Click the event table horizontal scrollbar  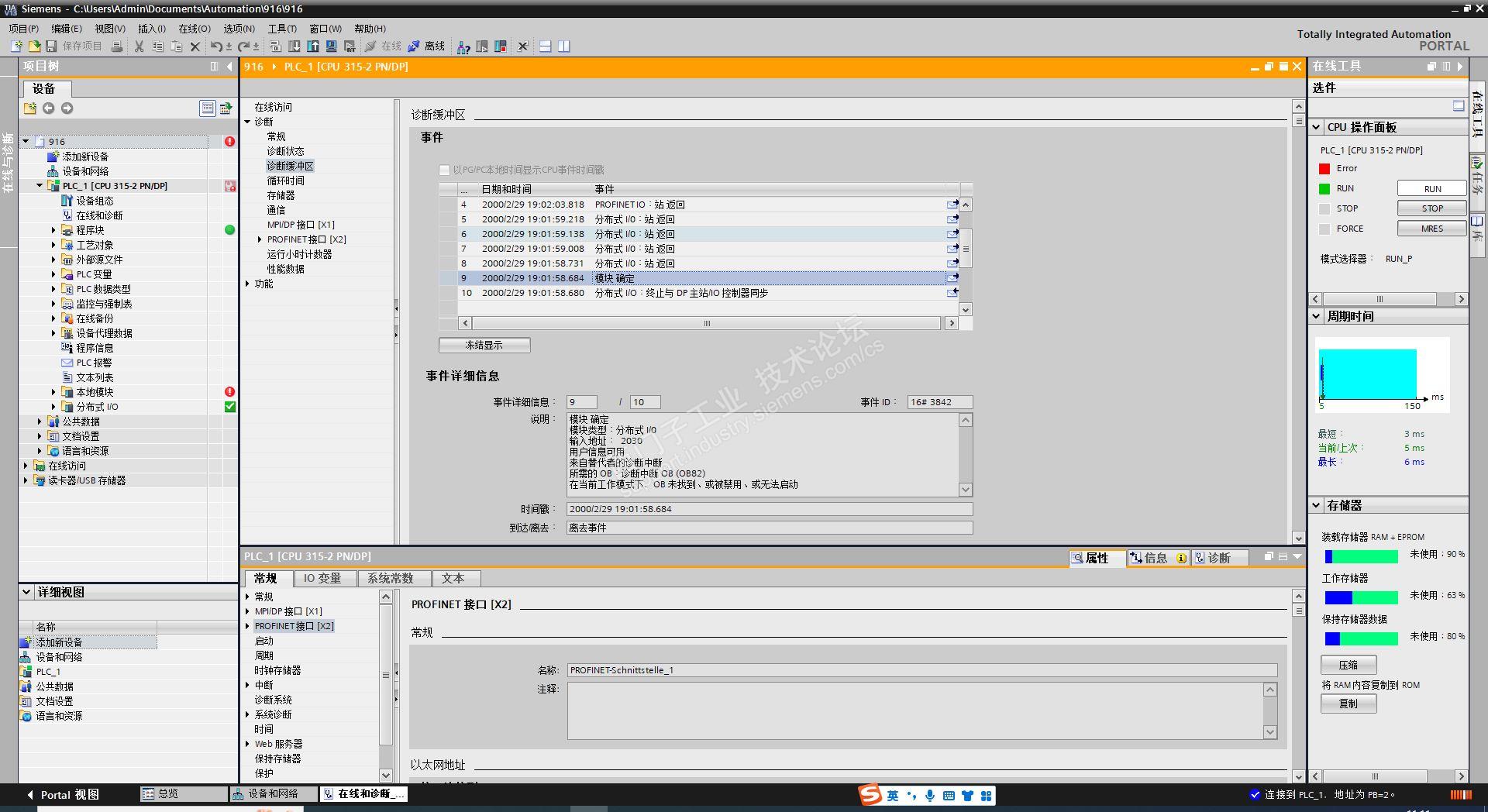pos(707,323)
